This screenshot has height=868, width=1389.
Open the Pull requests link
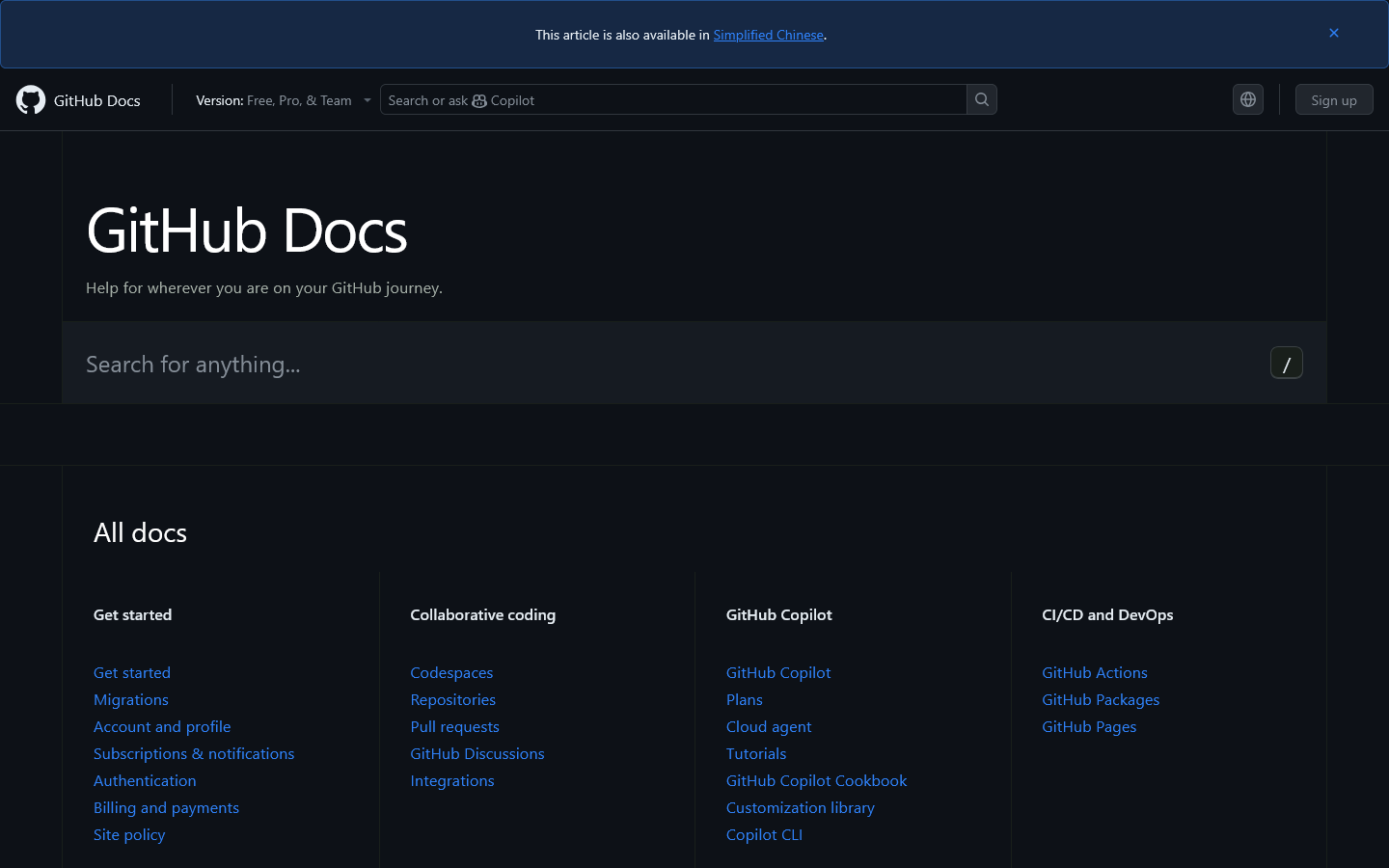[x=455, y=726]
